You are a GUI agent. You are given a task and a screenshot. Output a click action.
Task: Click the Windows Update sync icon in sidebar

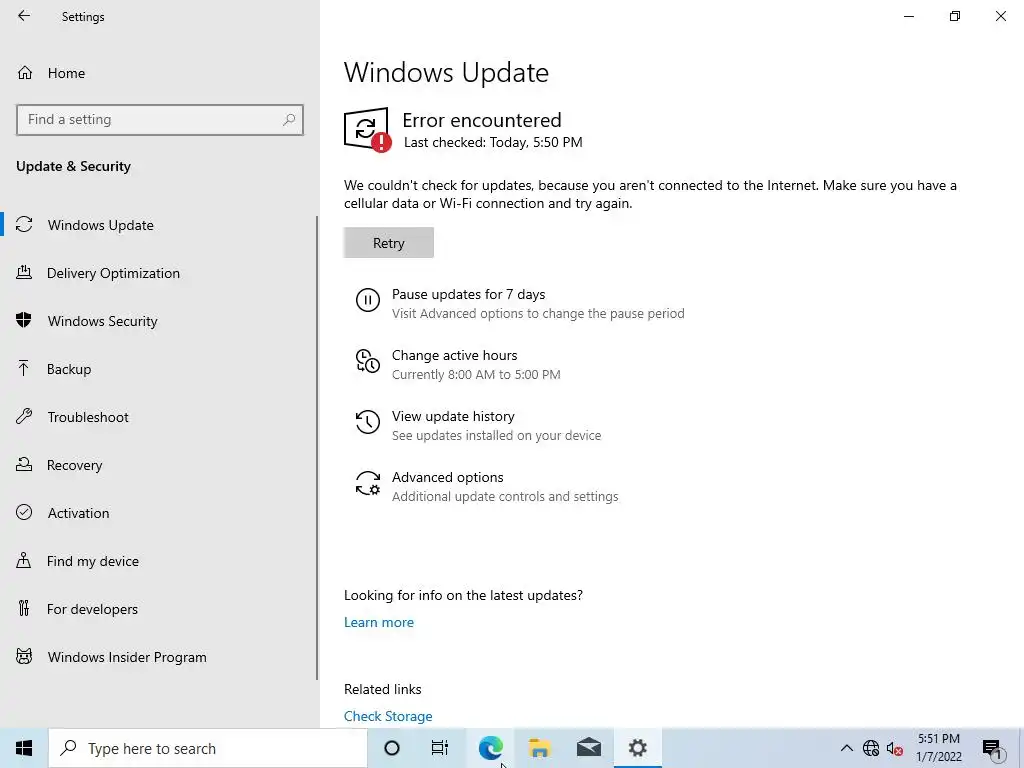pyautogui.click(x=24, y=225)
